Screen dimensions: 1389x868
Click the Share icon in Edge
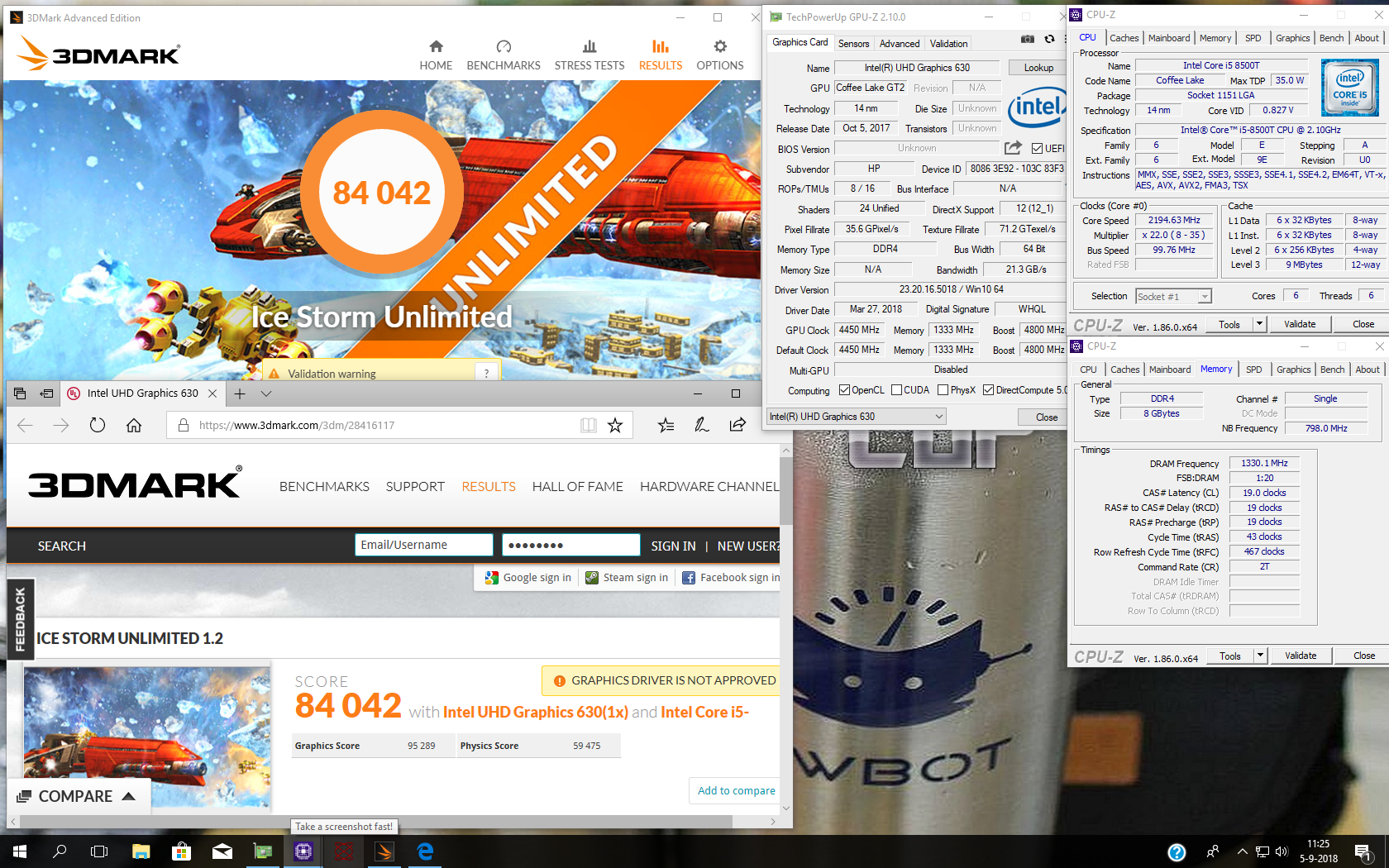(737, 425)
